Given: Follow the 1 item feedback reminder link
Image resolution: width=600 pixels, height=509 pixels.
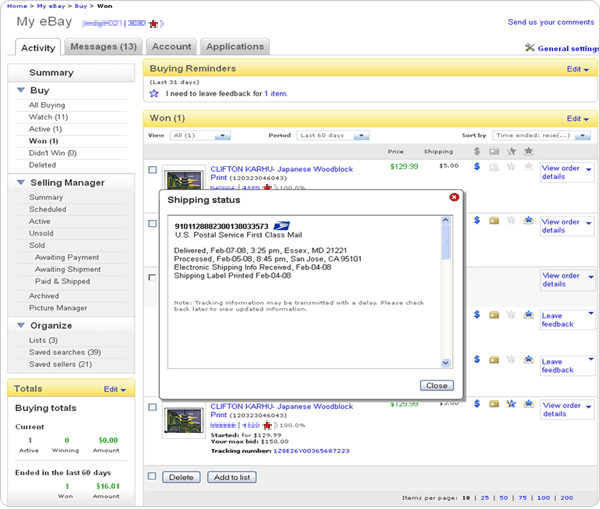Looking at the screenshot, I should [x=276, y=94].
